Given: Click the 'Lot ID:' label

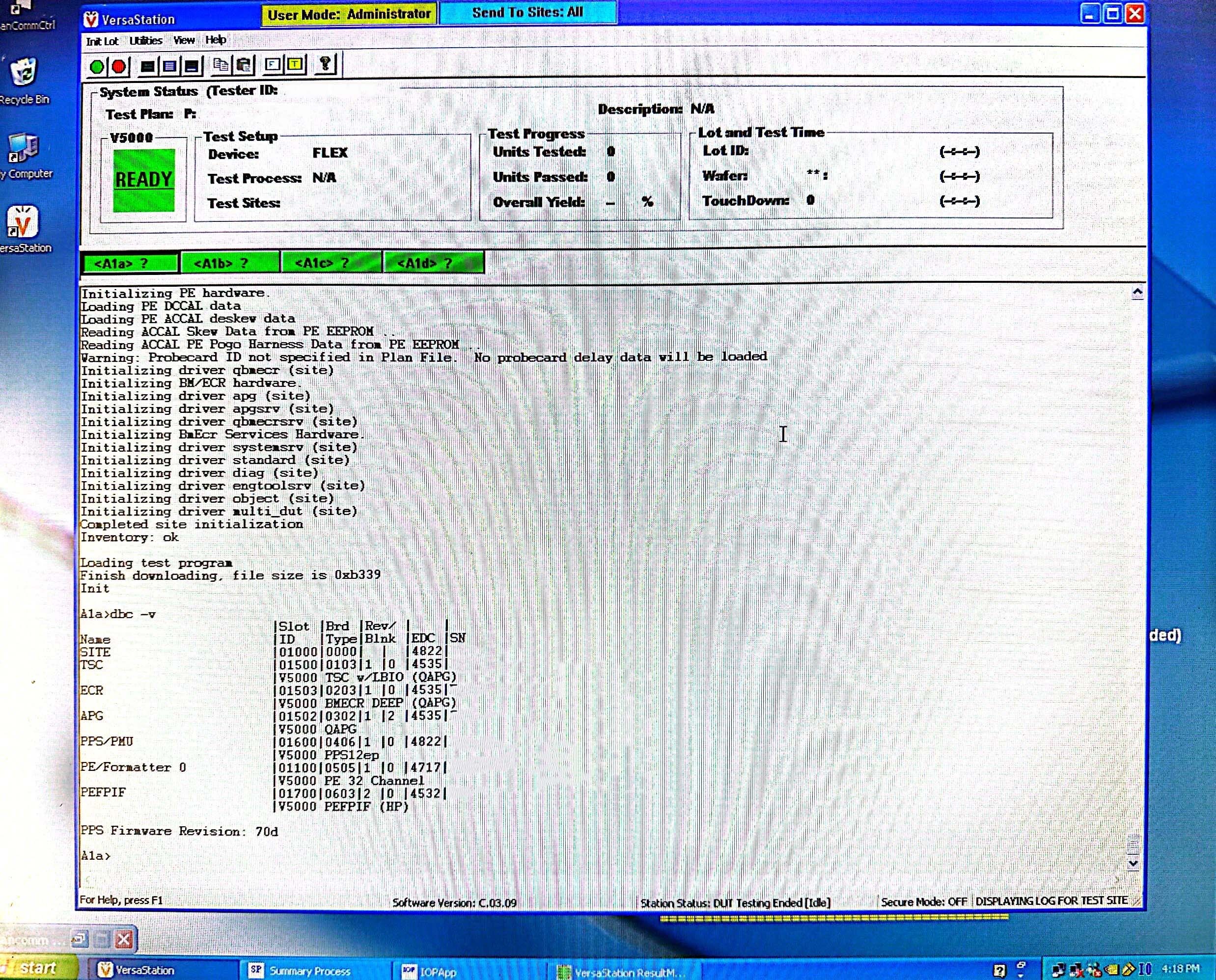Looking at the screenshot, I should coord(725,151).
